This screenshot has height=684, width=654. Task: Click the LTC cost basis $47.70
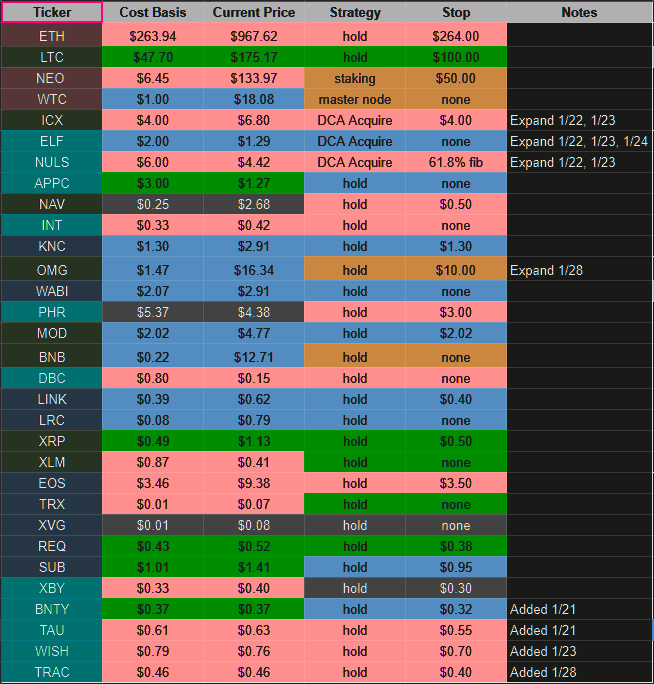[x=152, y=57]
